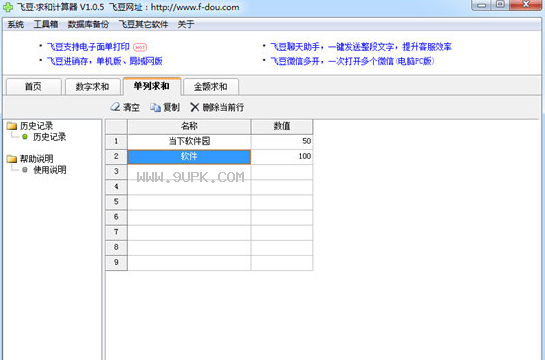Click the table's top-left corner select-all cell
The width and height of the screenshot is (545, 360).
tap(116, 126)
